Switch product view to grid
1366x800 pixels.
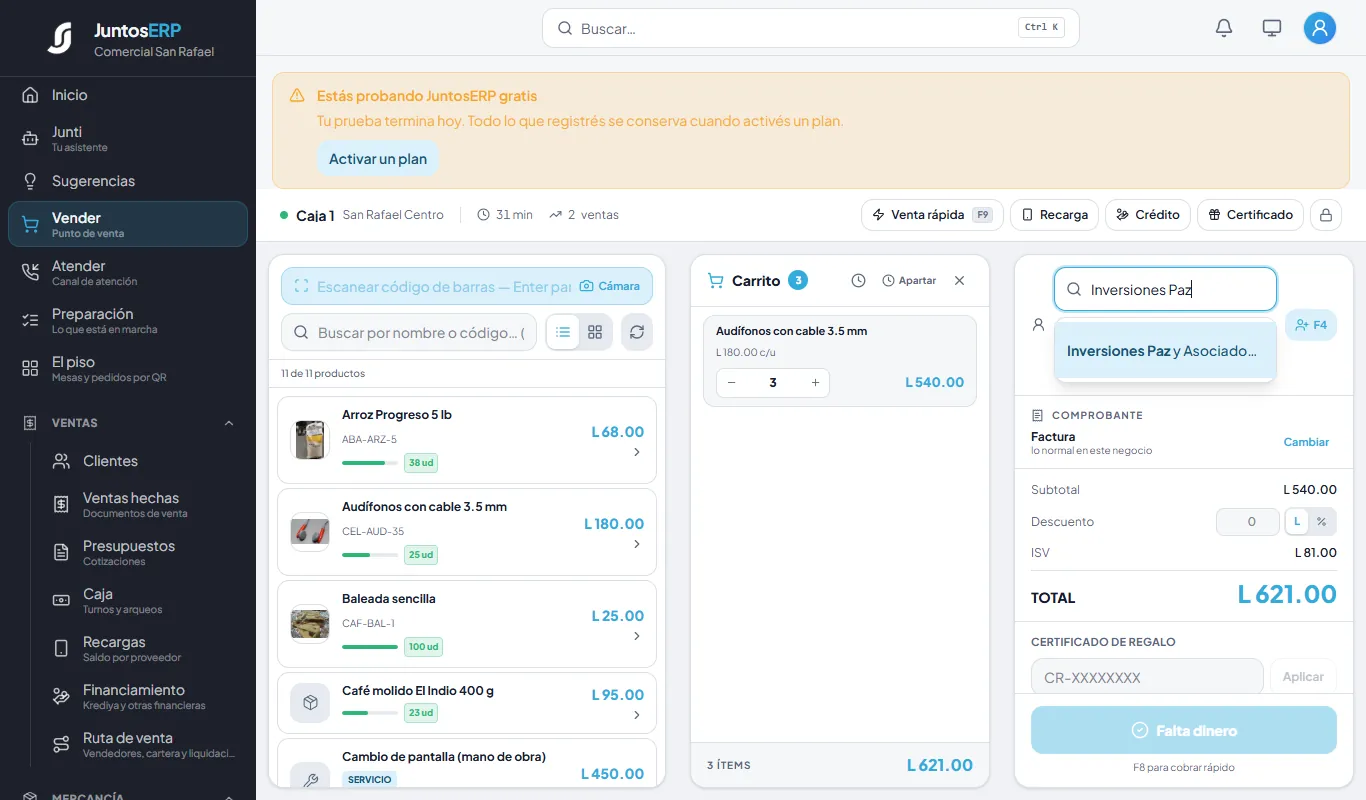point(595,332)
